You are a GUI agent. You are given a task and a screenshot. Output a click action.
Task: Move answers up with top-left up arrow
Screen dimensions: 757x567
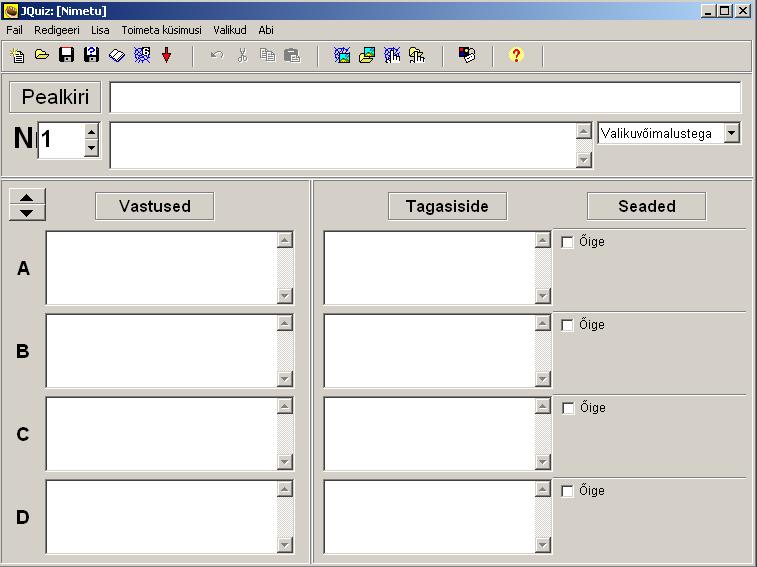coord(27,197)
